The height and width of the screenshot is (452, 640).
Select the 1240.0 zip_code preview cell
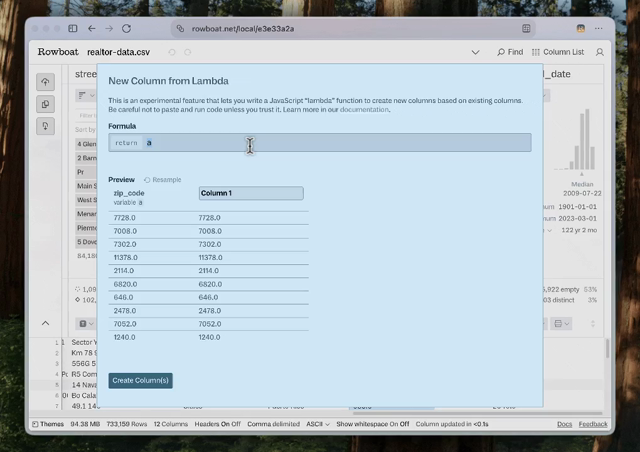(124, 337)
